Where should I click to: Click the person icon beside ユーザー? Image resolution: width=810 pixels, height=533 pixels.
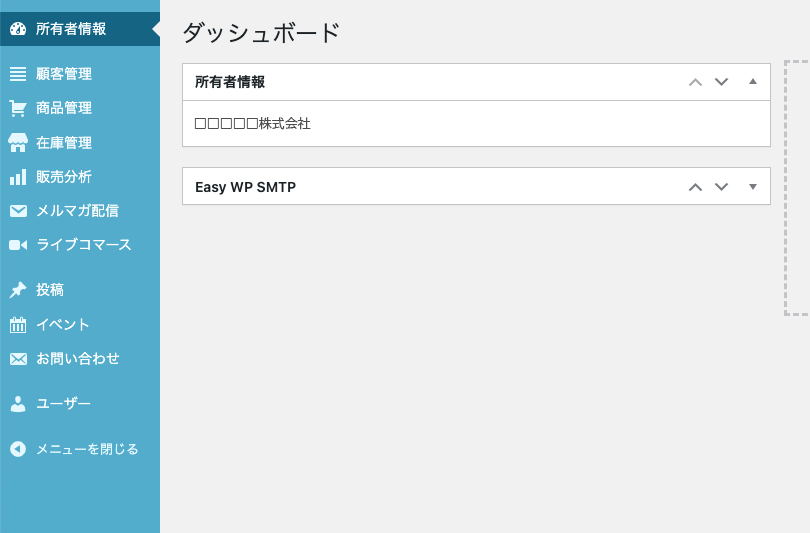18,404
